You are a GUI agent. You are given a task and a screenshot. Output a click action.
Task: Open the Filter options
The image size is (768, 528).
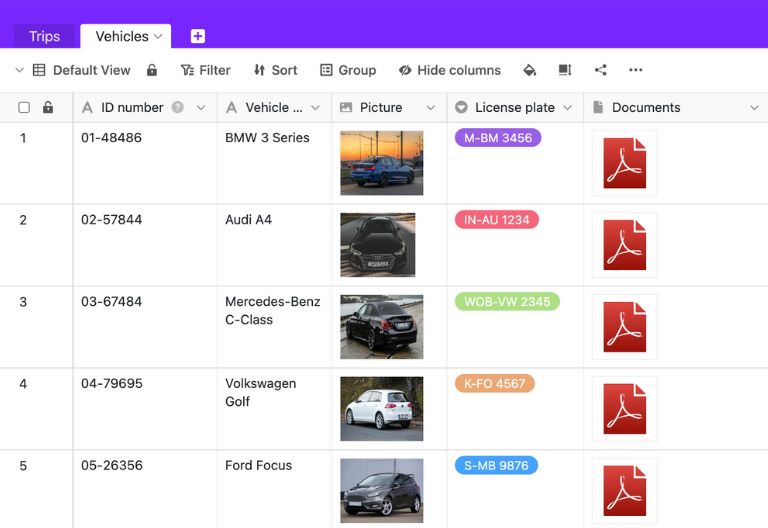205,70
